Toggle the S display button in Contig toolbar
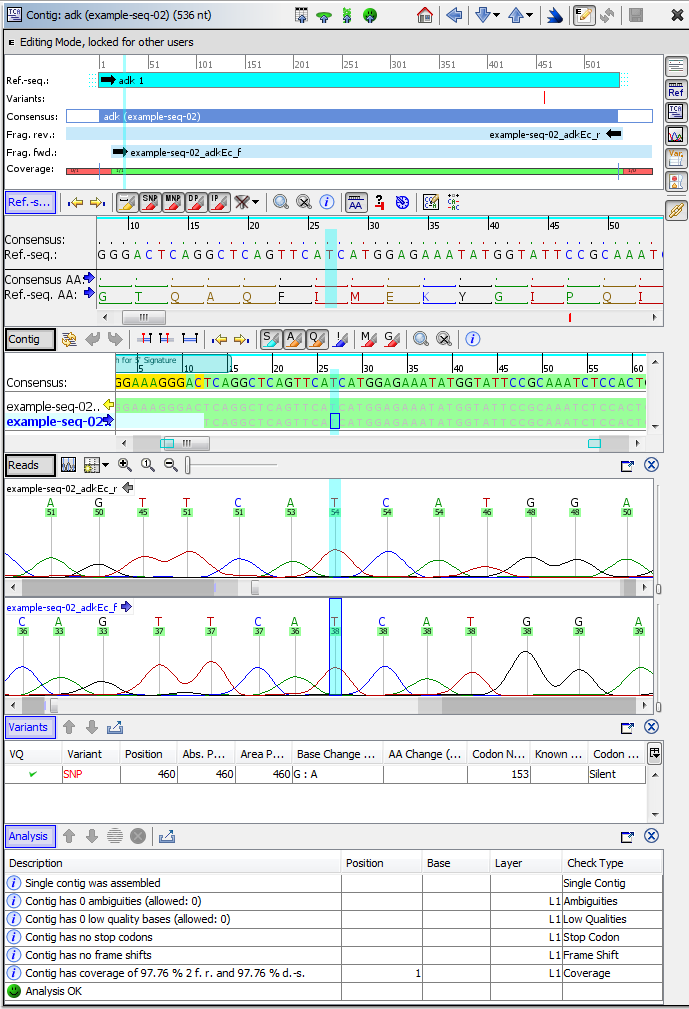This screenshot has height=1009, width=689. 270,339
